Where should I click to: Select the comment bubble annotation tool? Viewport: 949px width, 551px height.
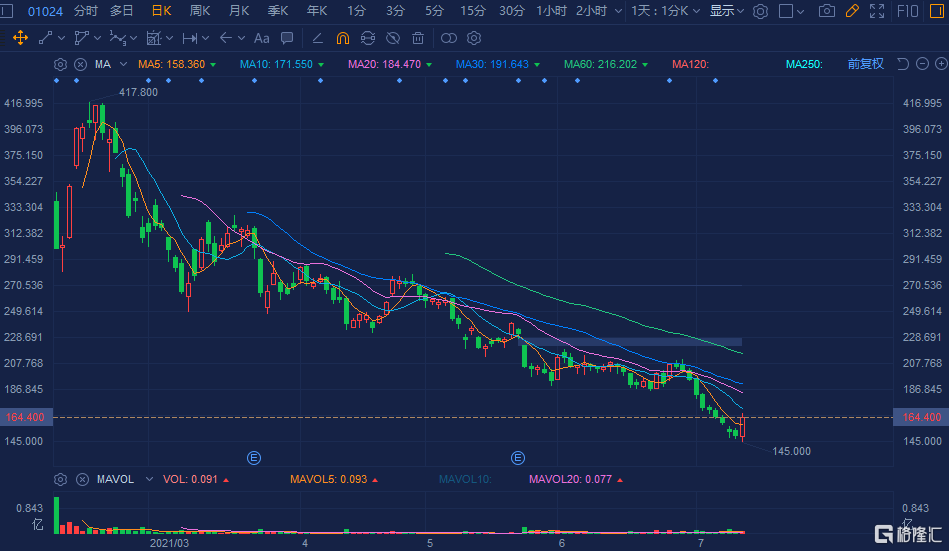click(x=287, y=38)
